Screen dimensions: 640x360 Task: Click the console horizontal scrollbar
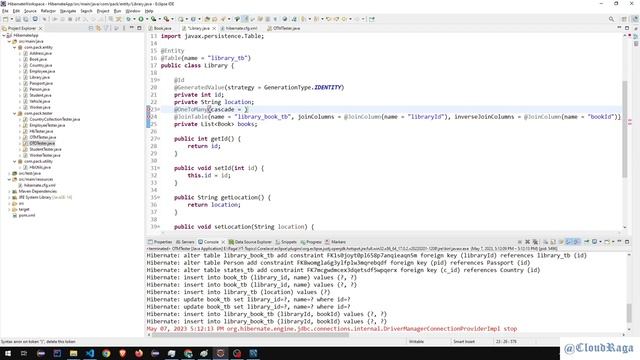[x=251, y=335]
